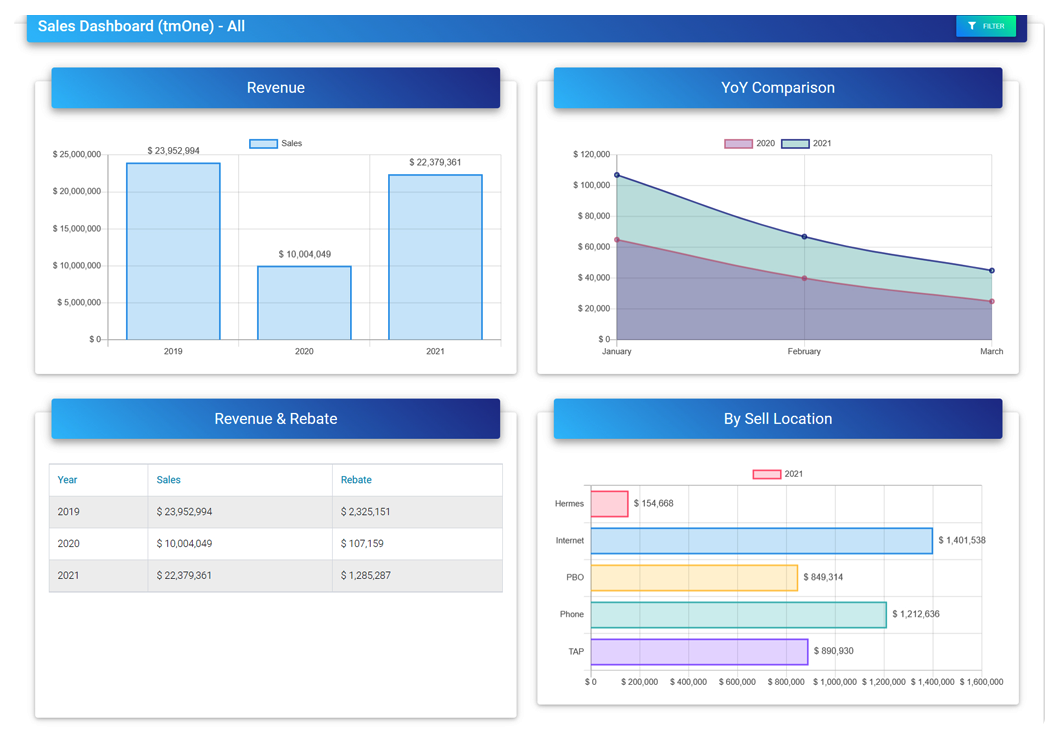1056x744 pixels.
Task: Select the Hermes sales bar
Action: [x=610, y=503]
